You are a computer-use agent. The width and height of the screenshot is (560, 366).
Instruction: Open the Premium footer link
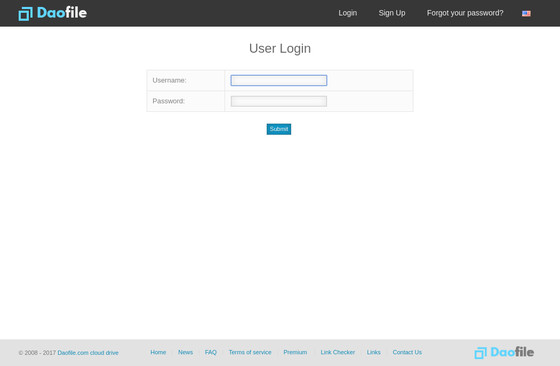coord(295,352)
